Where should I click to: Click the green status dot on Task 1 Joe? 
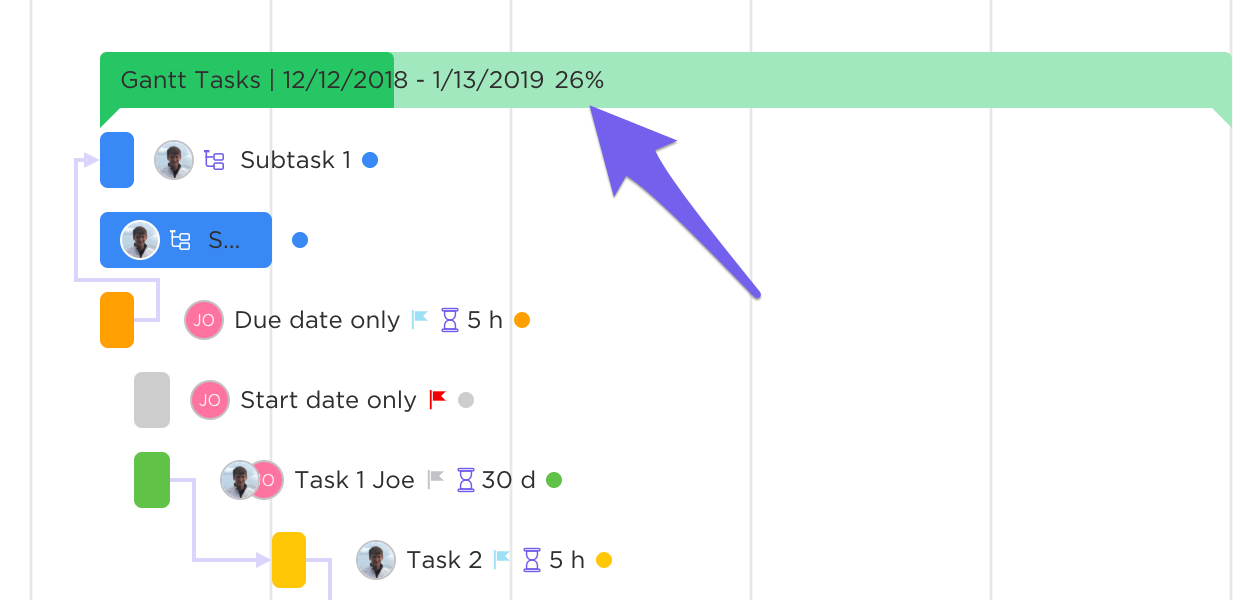pyautogui.click(x=554, y=480)
